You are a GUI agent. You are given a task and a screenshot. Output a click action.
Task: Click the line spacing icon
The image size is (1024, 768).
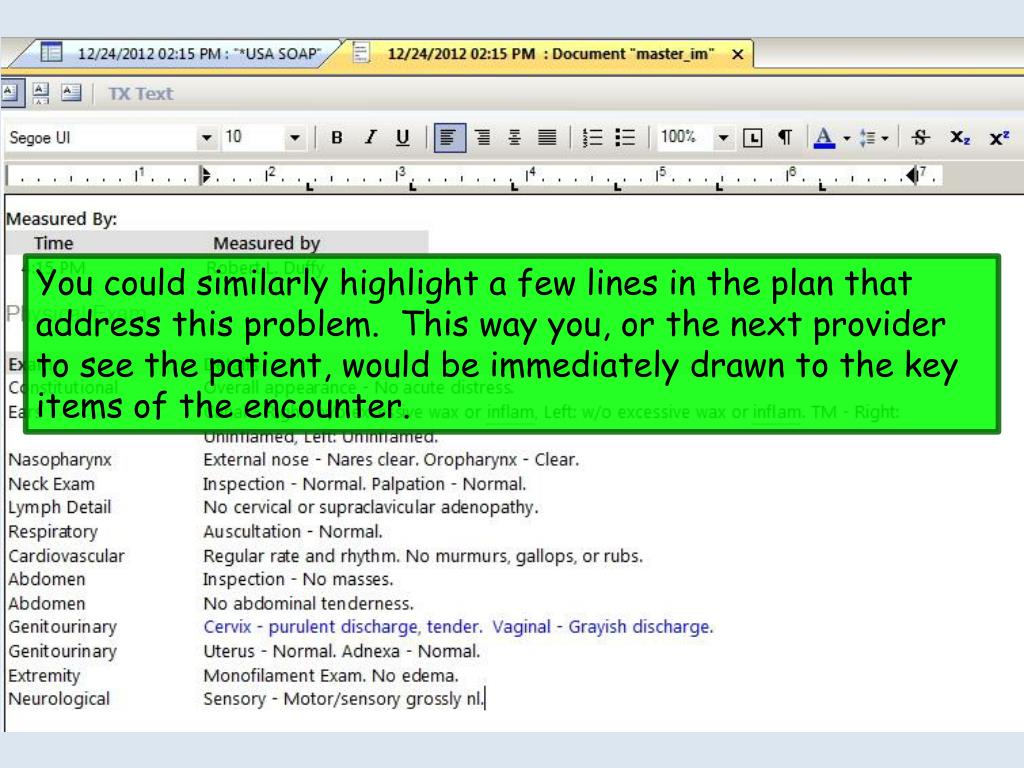point(867,138)
